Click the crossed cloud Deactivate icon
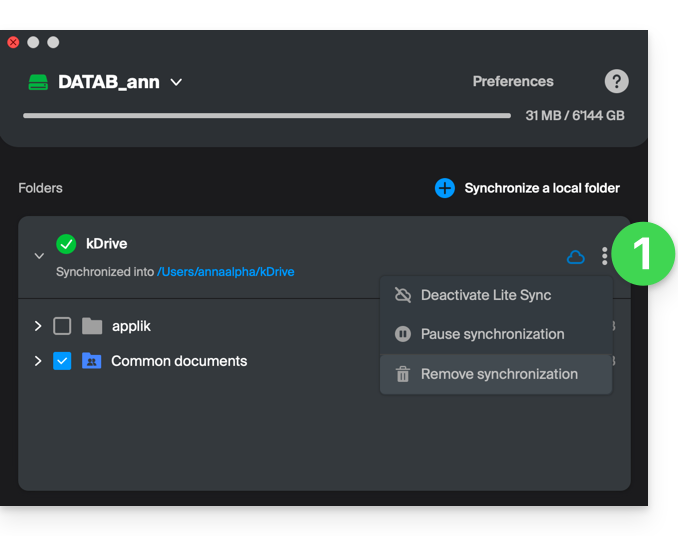Image resolution: width=678 pixels, height=536 pixels. click(403, 295)
